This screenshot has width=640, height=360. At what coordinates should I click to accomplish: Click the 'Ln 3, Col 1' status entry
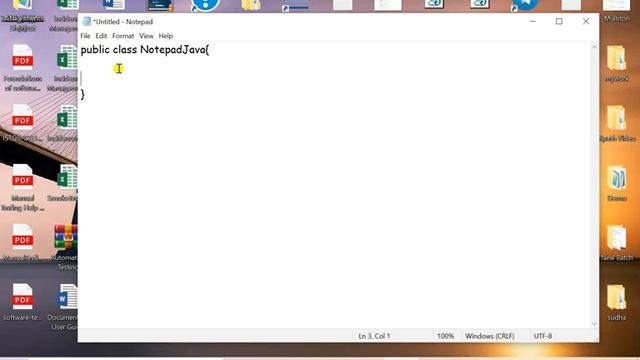(374, 336)
